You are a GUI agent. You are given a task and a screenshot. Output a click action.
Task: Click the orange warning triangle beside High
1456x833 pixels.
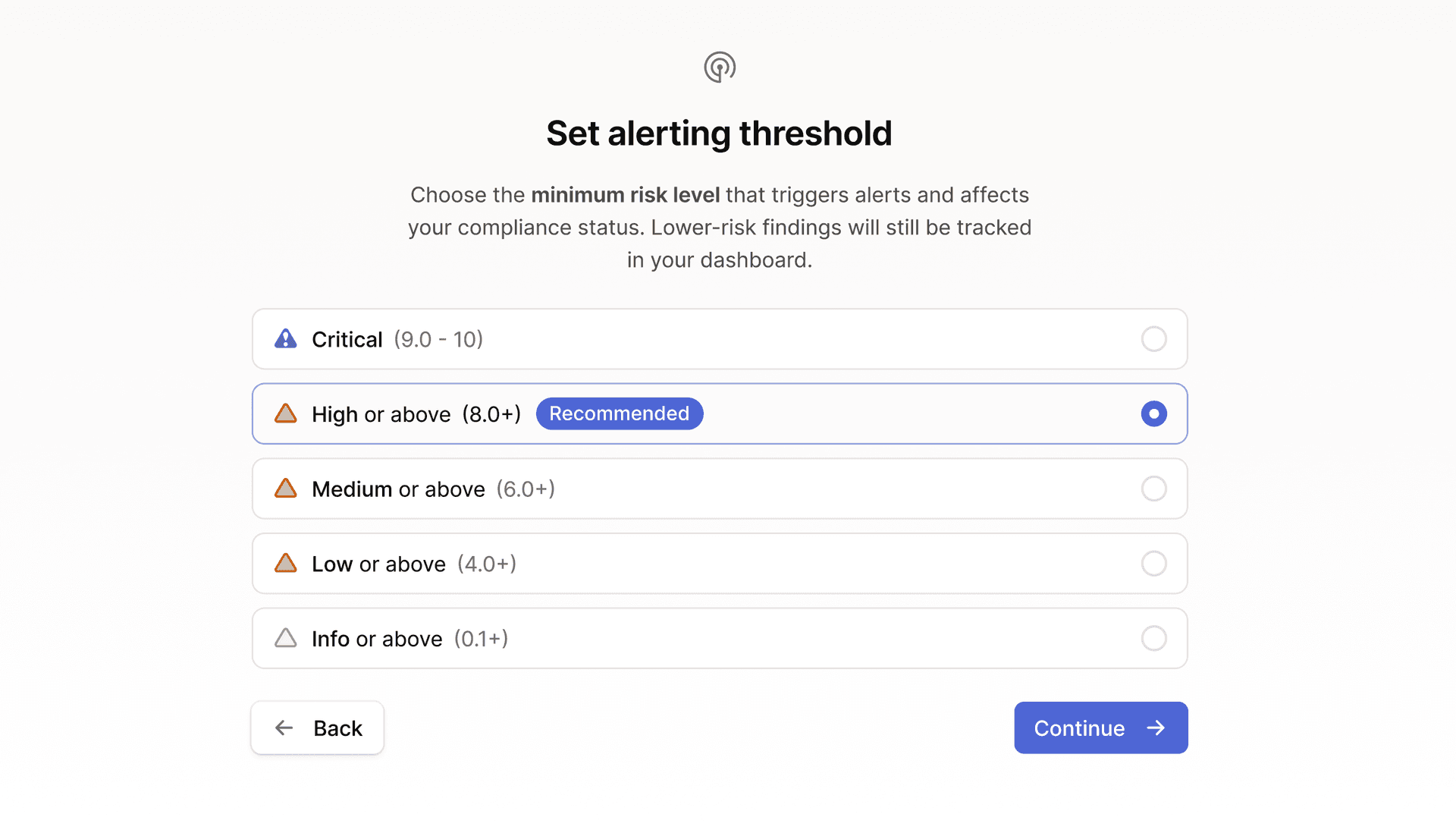click(285, 413)
